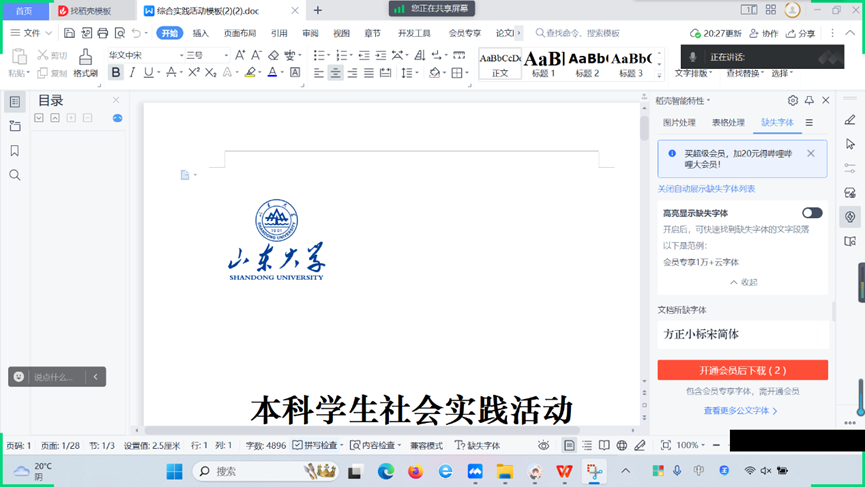Open font color dropdown arrow

[282, 72]
